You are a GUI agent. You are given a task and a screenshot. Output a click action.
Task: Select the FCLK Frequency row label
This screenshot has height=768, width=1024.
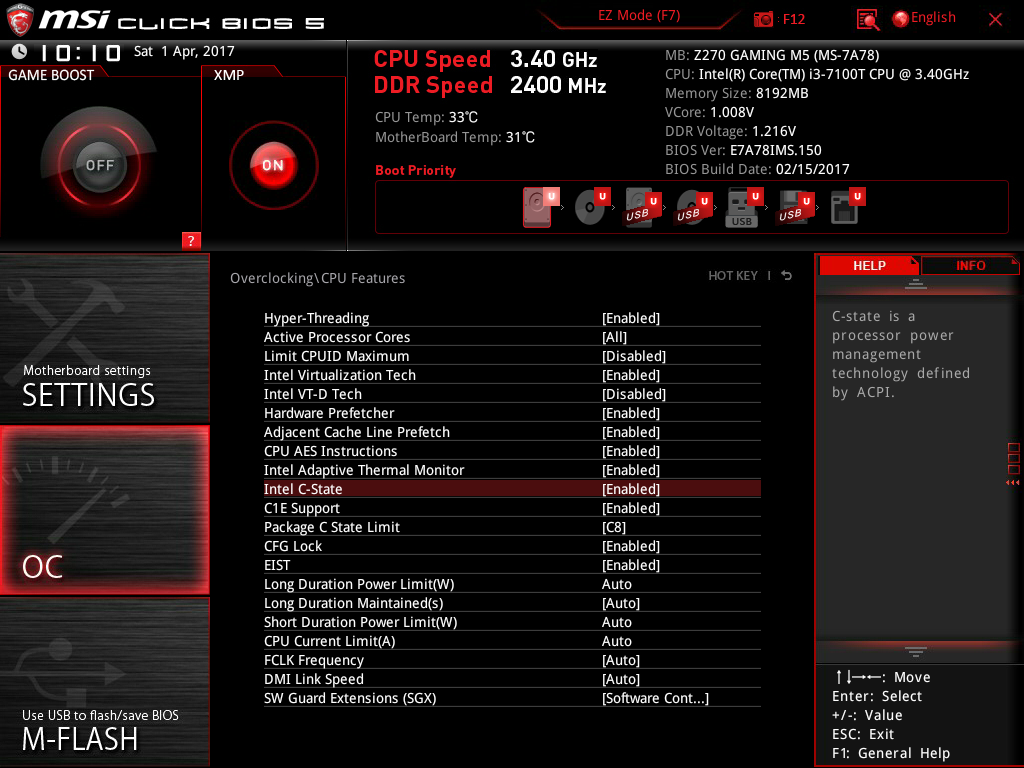[x=313, y=660]
